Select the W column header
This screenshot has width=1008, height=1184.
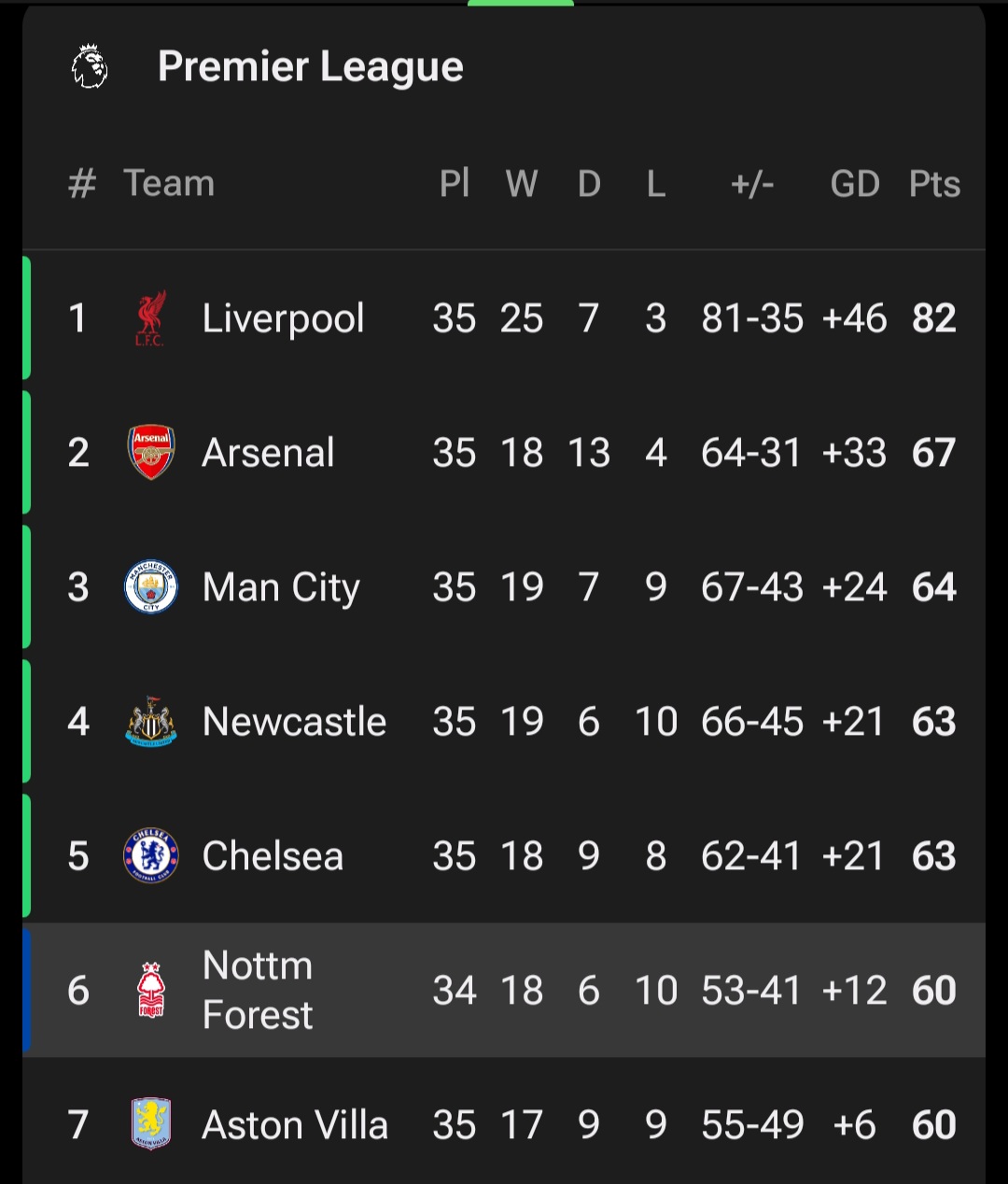pos(522,184)
